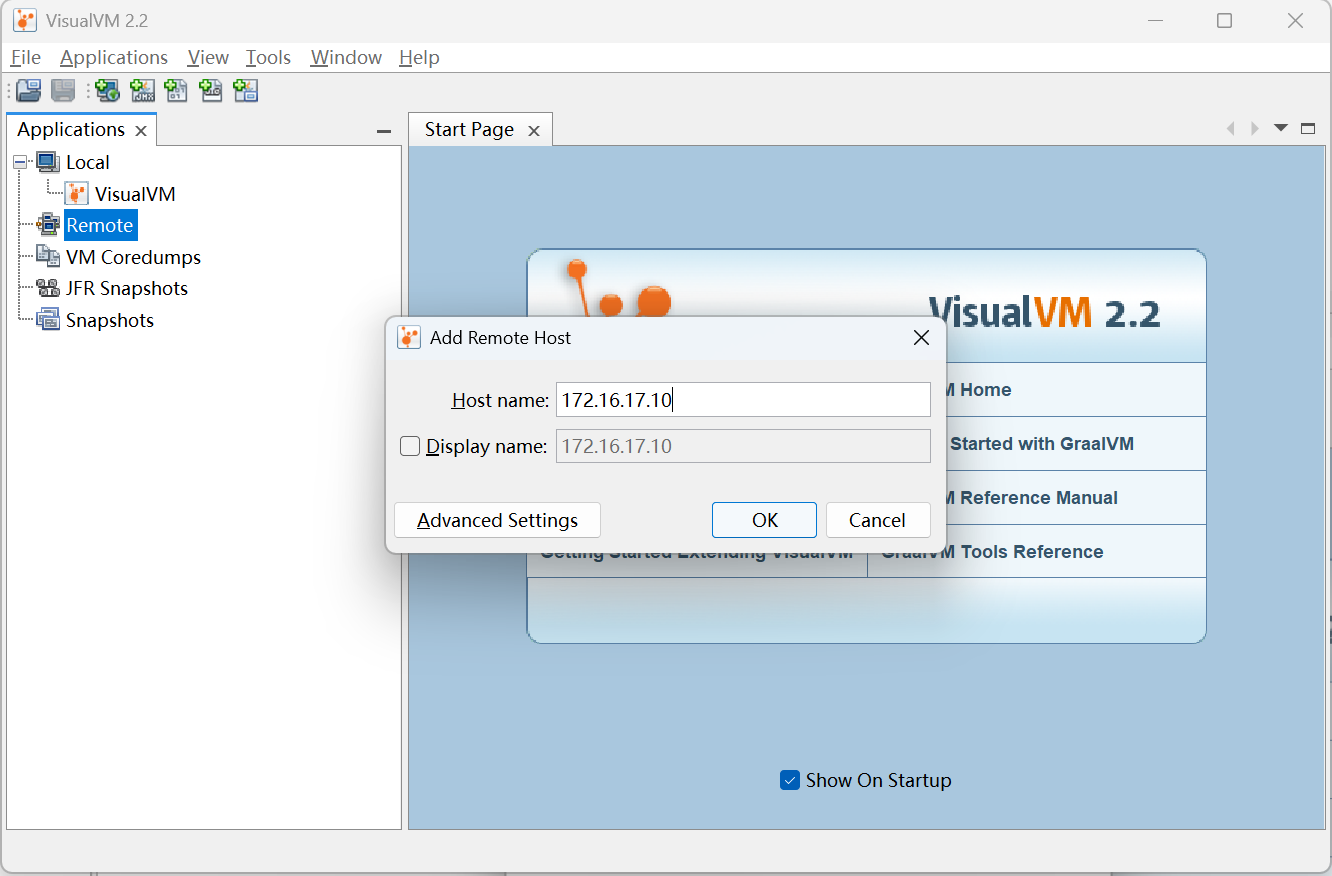Viewport: 1332px width, 876px height.
Task: Select the VM Coredumps tree node
Action: [133, 257]
